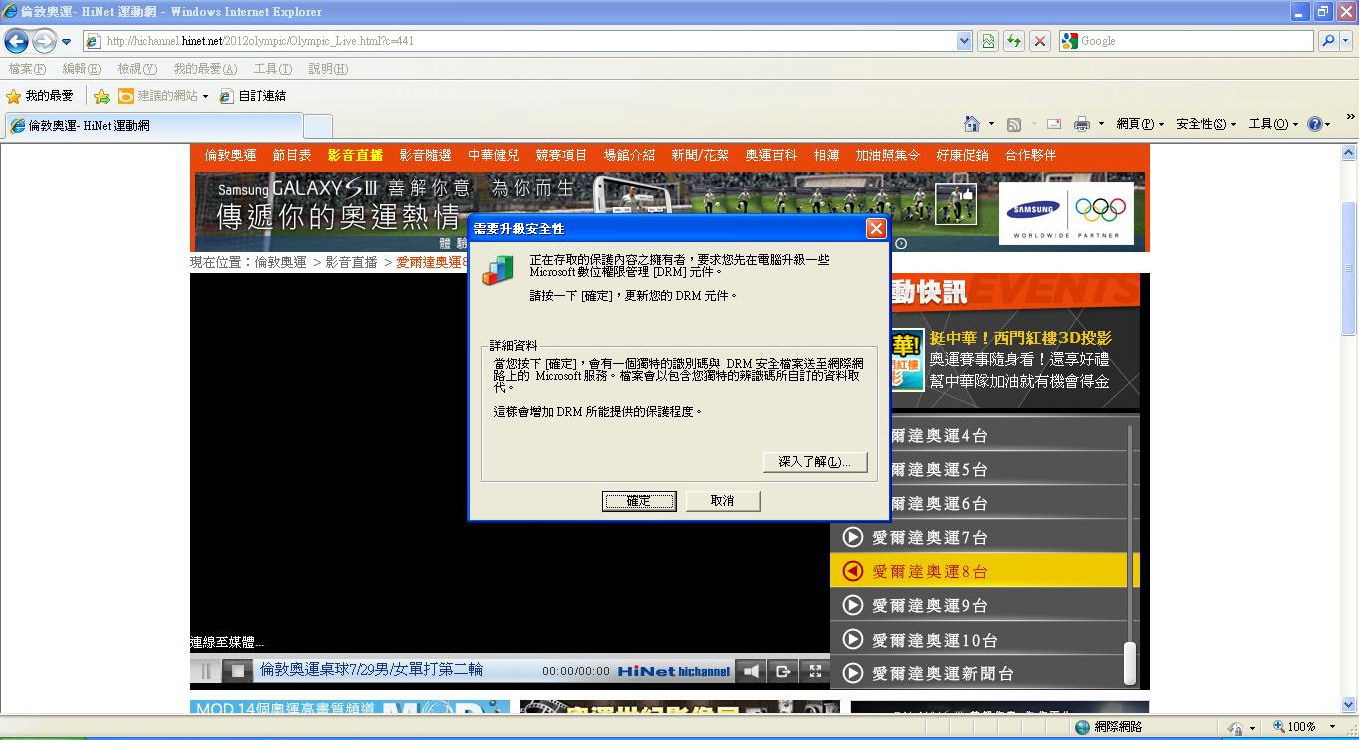Click the Read Mail envelope icon
This screenshot has width=1359, height=740.
(x=1054, y=124)
